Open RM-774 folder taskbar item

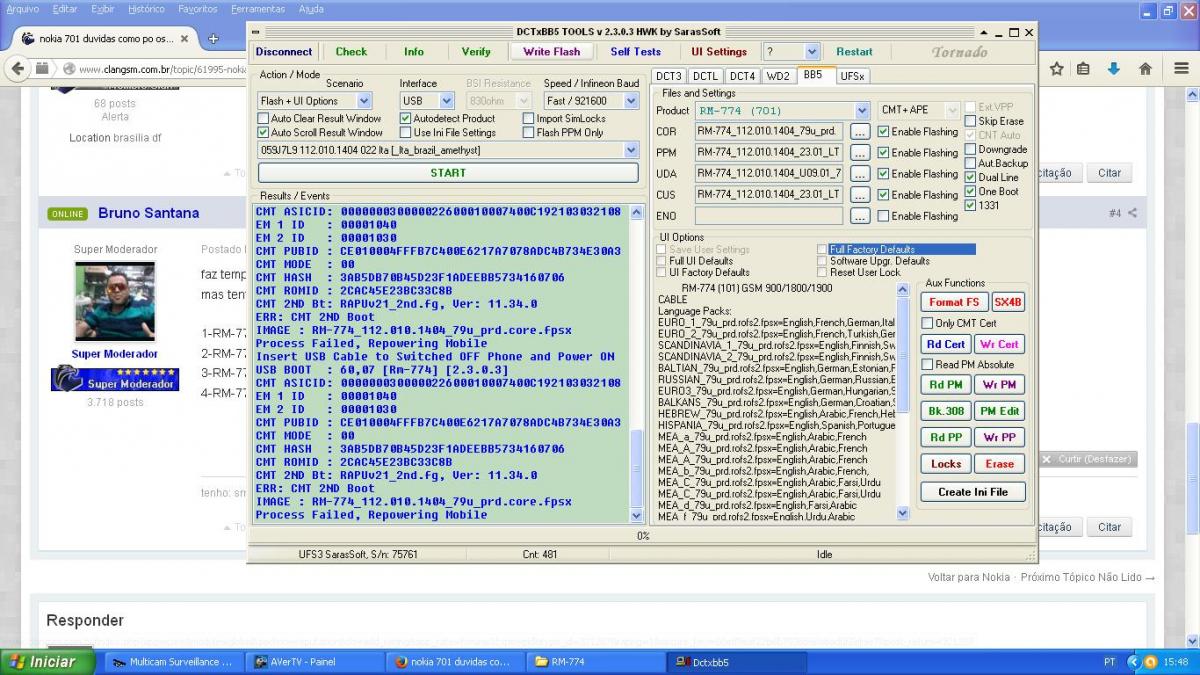(x=596, y=662)
